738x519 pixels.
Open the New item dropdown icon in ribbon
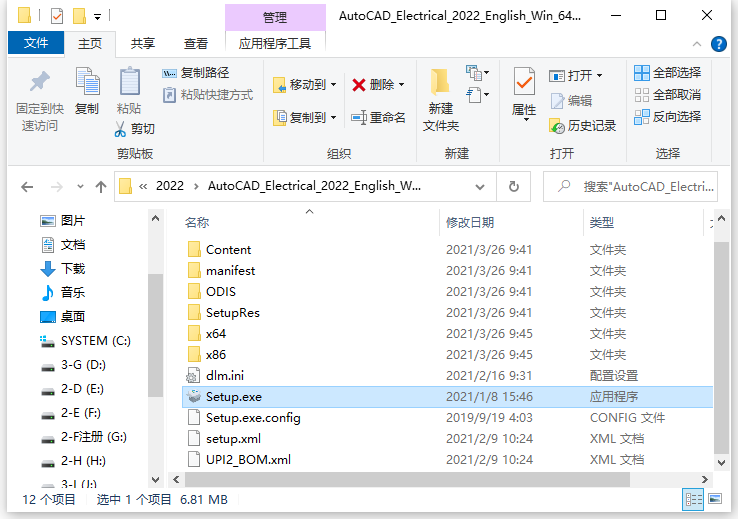477,72
